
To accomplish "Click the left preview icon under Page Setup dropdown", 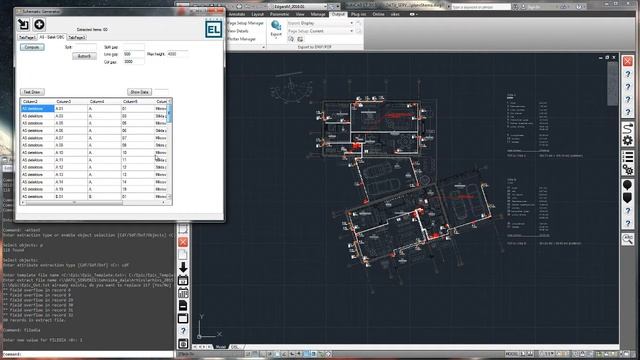I will tap(291, 39).
